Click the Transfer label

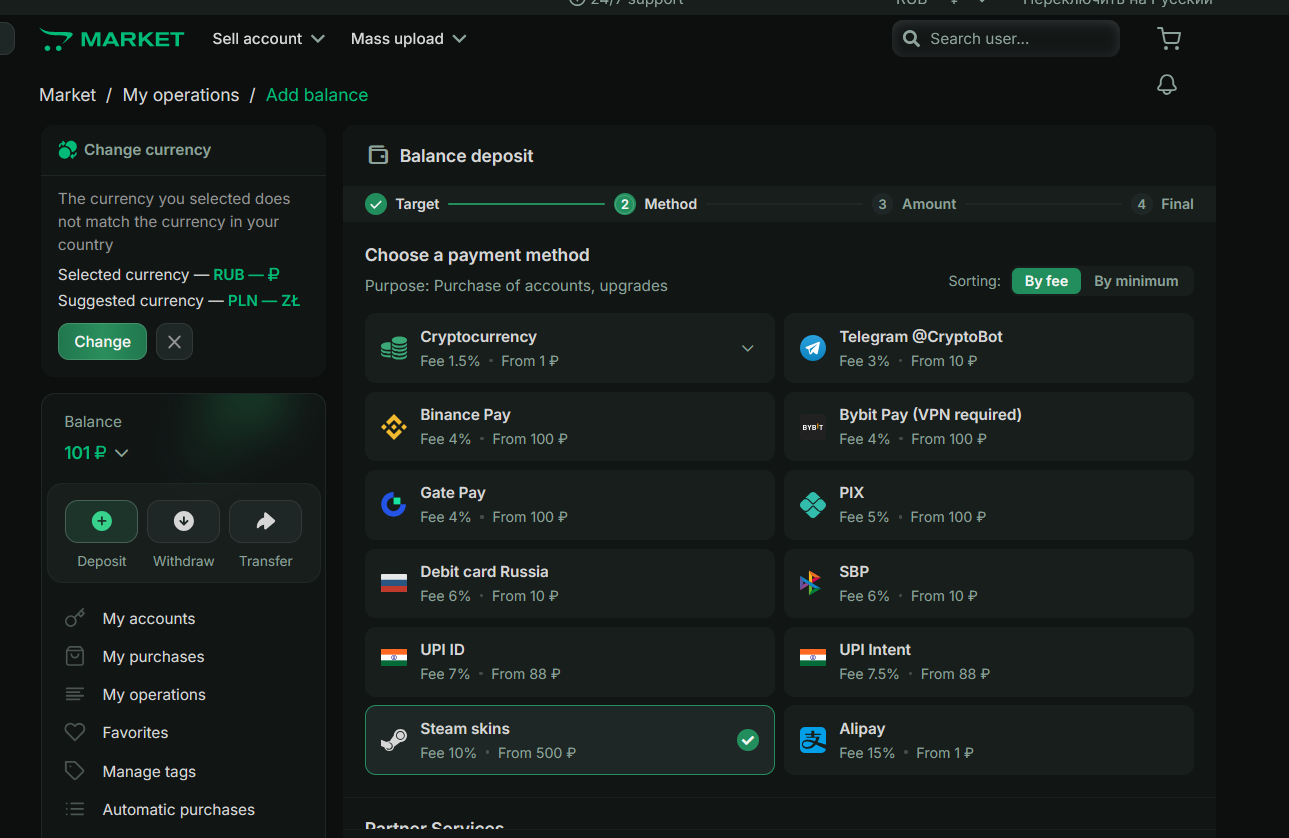pos(266,561)
